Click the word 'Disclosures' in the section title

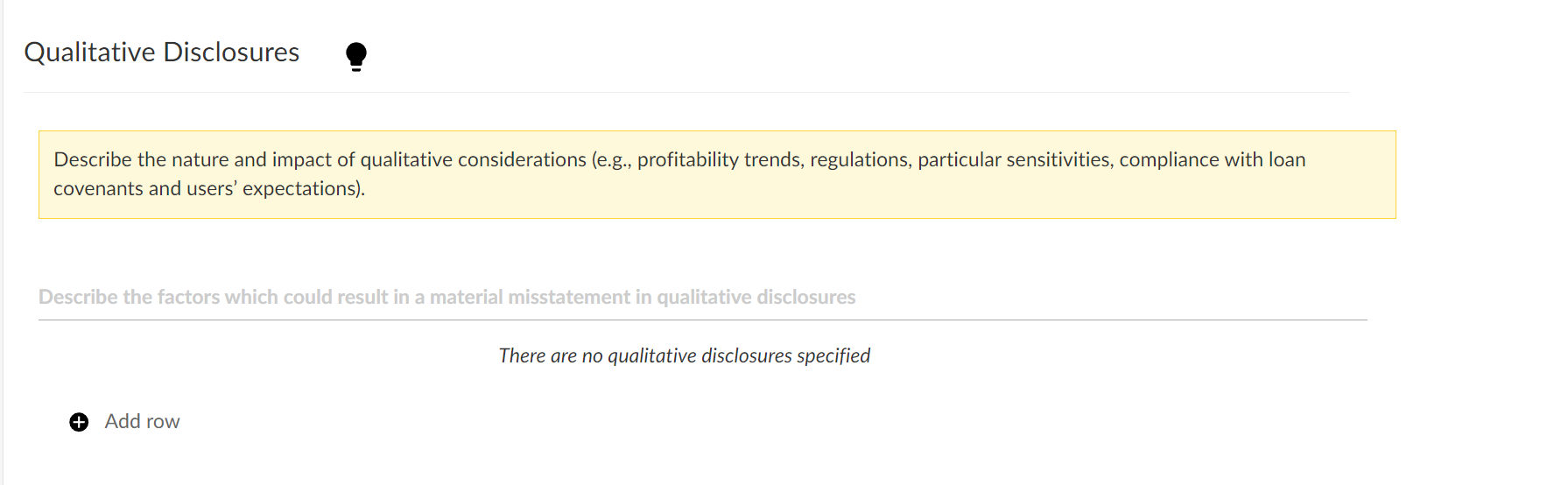231,52
